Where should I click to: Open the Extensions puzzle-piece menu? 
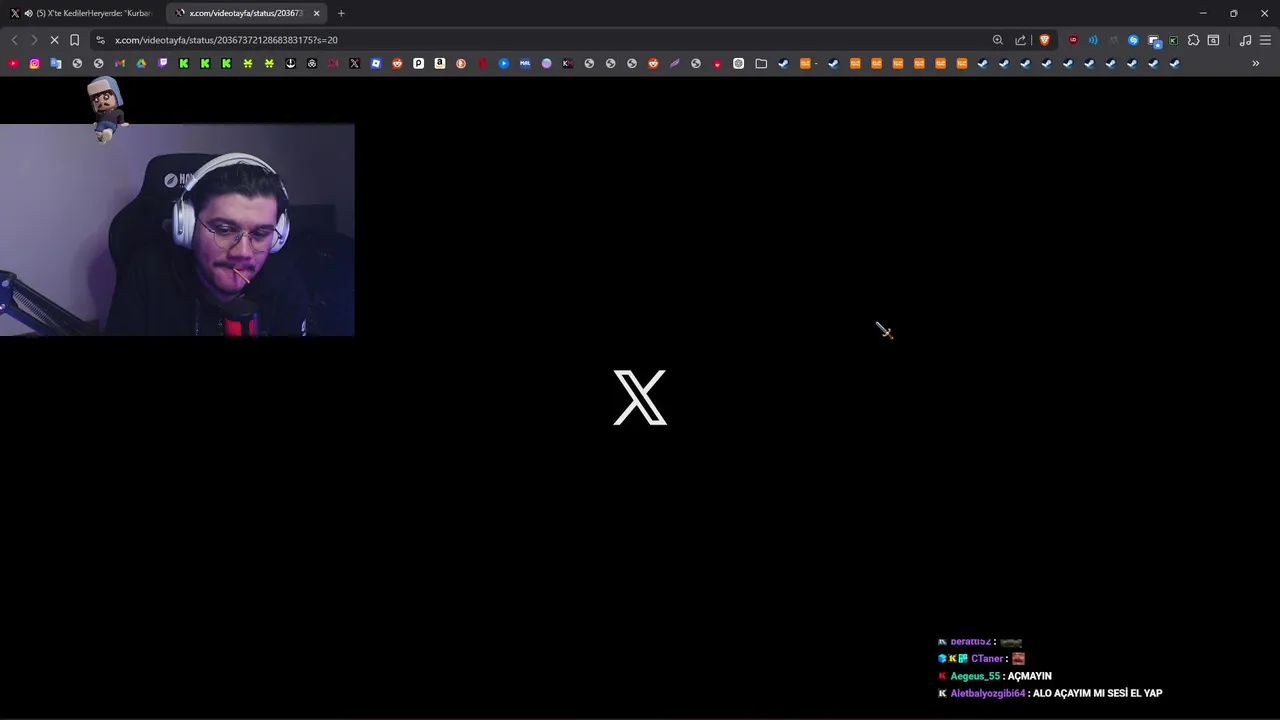(1193, 40)
